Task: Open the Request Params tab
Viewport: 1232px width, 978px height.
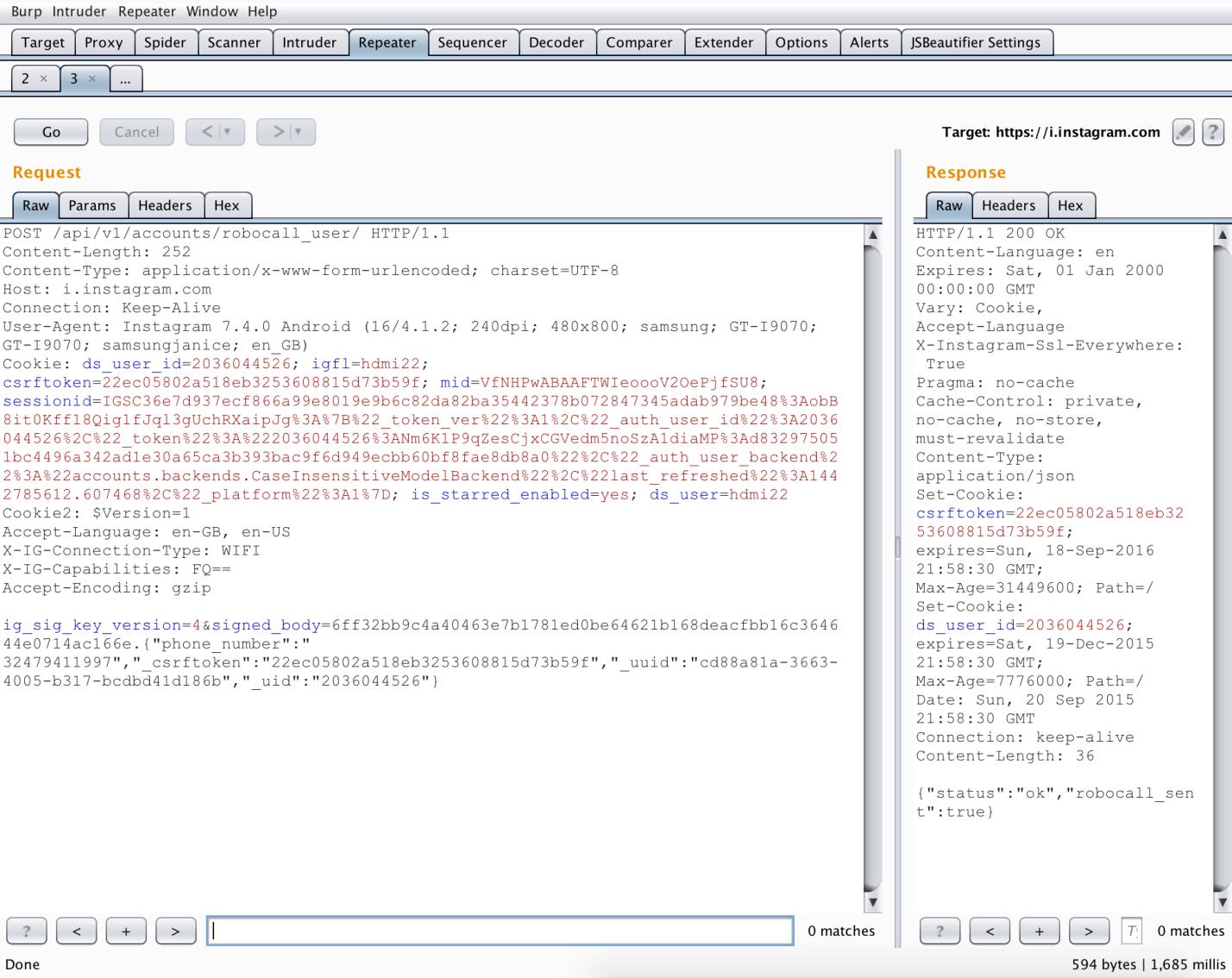Action: point(91,205)
